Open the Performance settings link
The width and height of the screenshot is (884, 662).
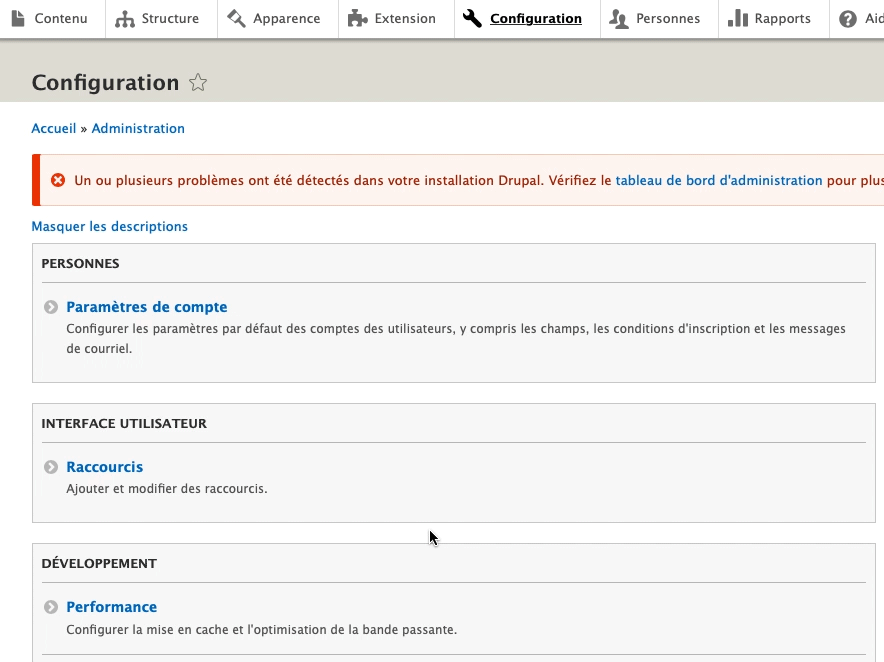[x=111, y=607]
